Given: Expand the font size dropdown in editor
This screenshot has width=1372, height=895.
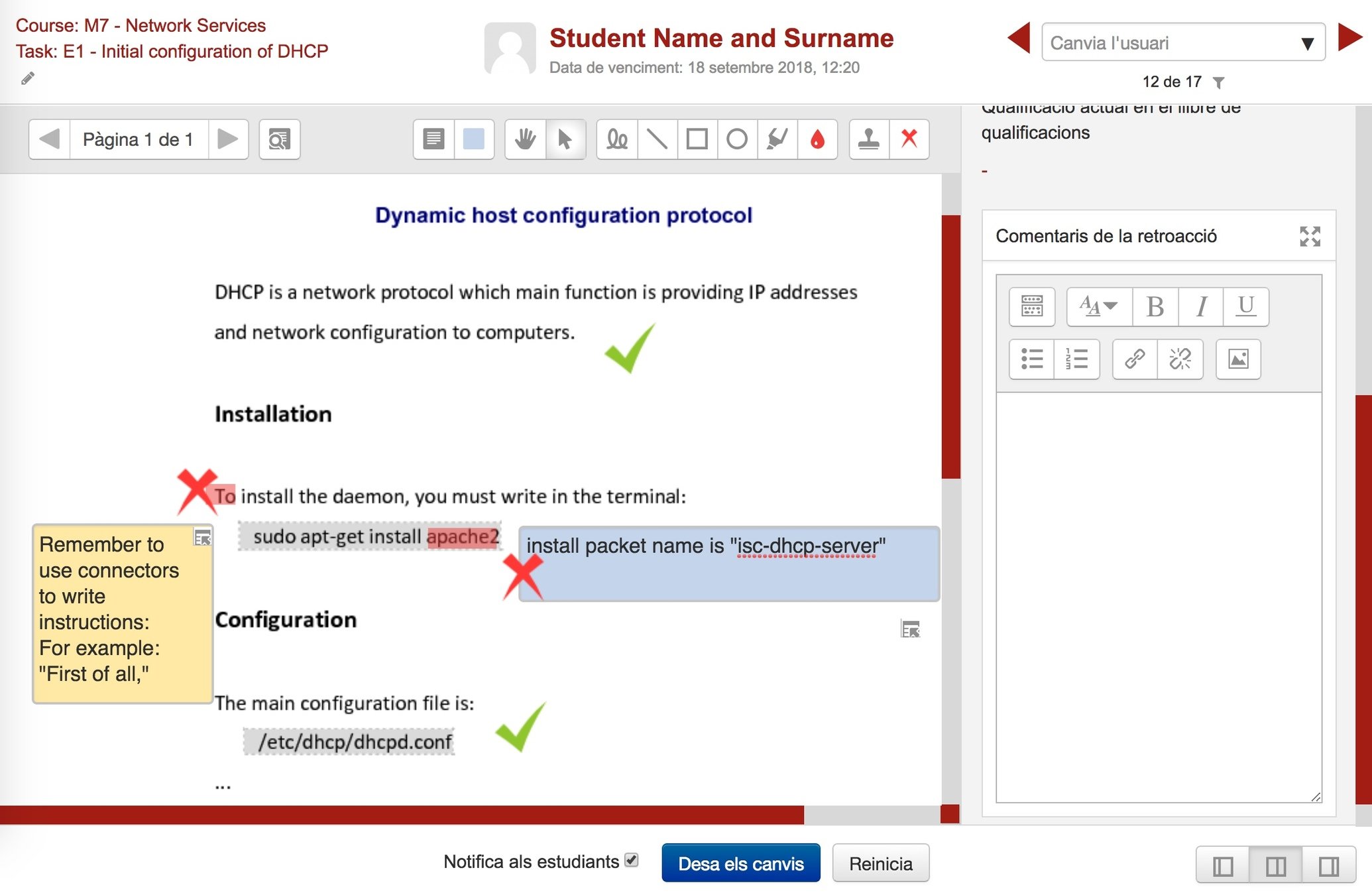Looking at the screenshot, I should click(1098, 306).
